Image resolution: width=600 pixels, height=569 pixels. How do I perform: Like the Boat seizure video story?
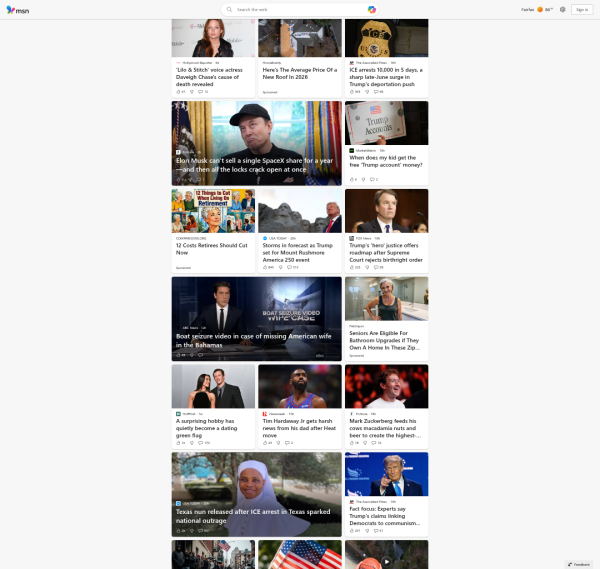(180, 355)
